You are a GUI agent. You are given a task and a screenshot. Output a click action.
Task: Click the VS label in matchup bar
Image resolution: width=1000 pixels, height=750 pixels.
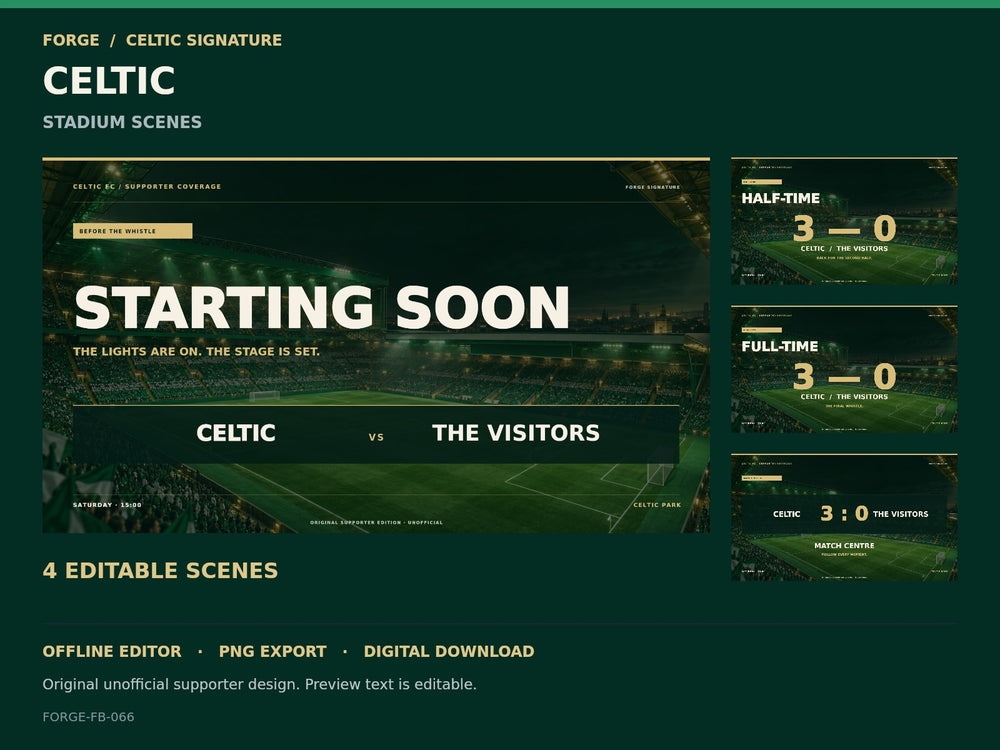pos(376,438)
